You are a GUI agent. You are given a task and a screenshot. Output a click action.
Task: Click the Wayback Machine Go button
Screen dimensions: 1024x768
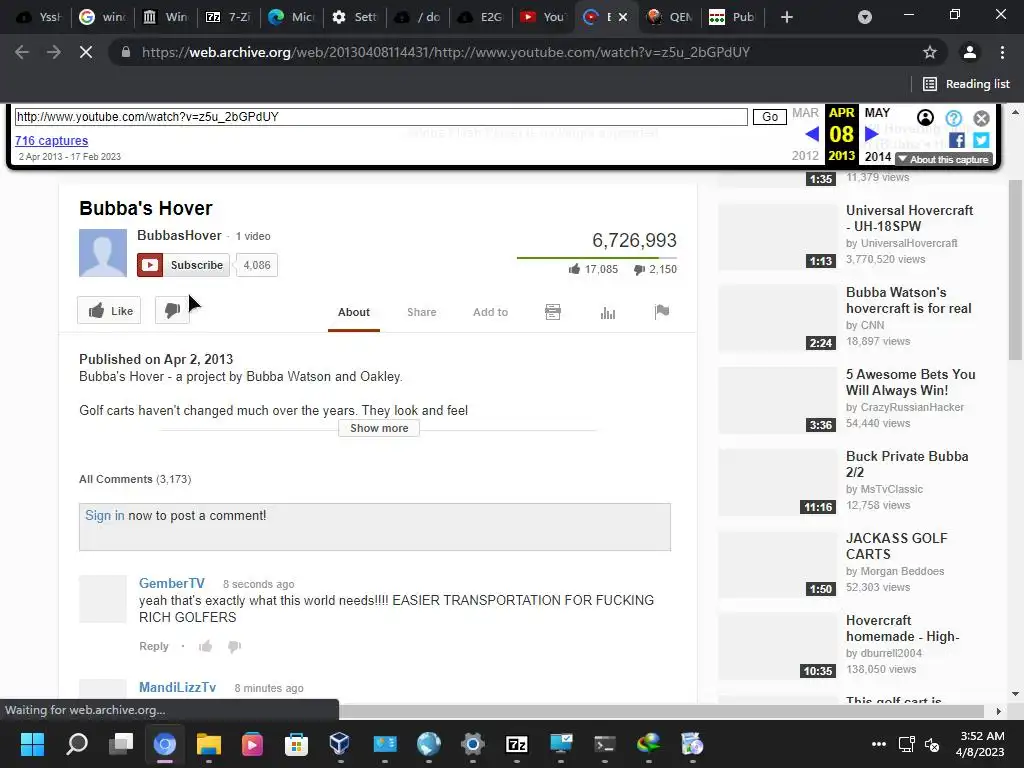coord(770,117)
